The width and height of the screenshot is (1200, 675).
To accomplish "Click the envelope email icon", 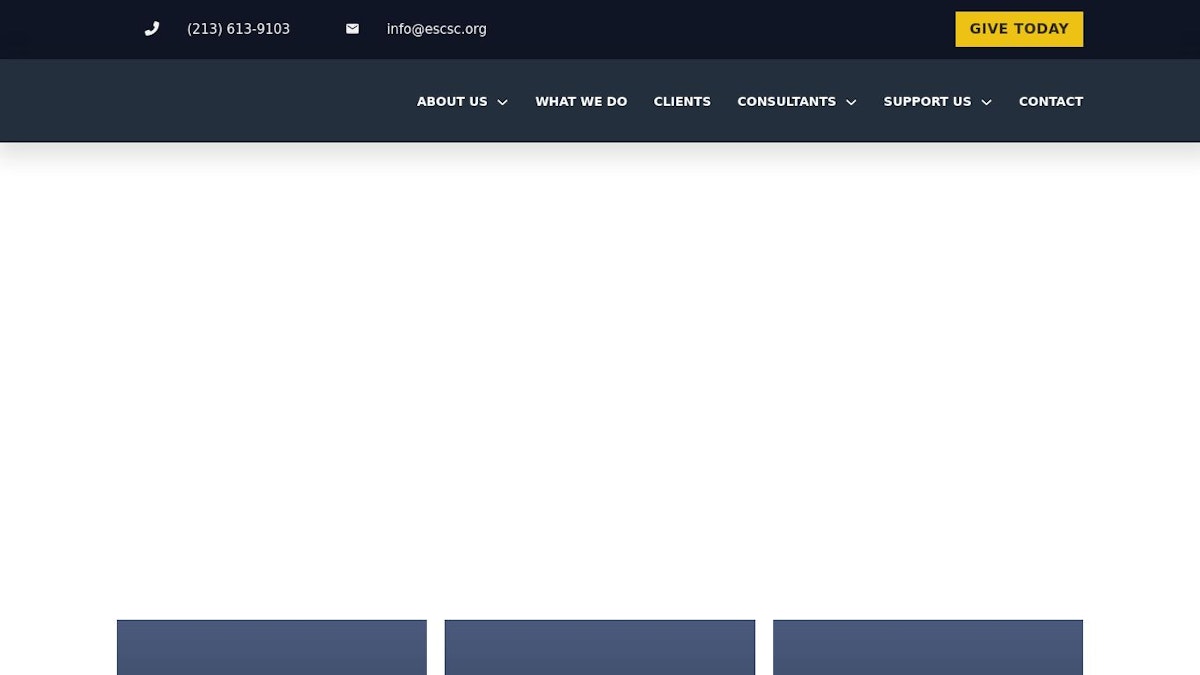I will click(352, 29).
